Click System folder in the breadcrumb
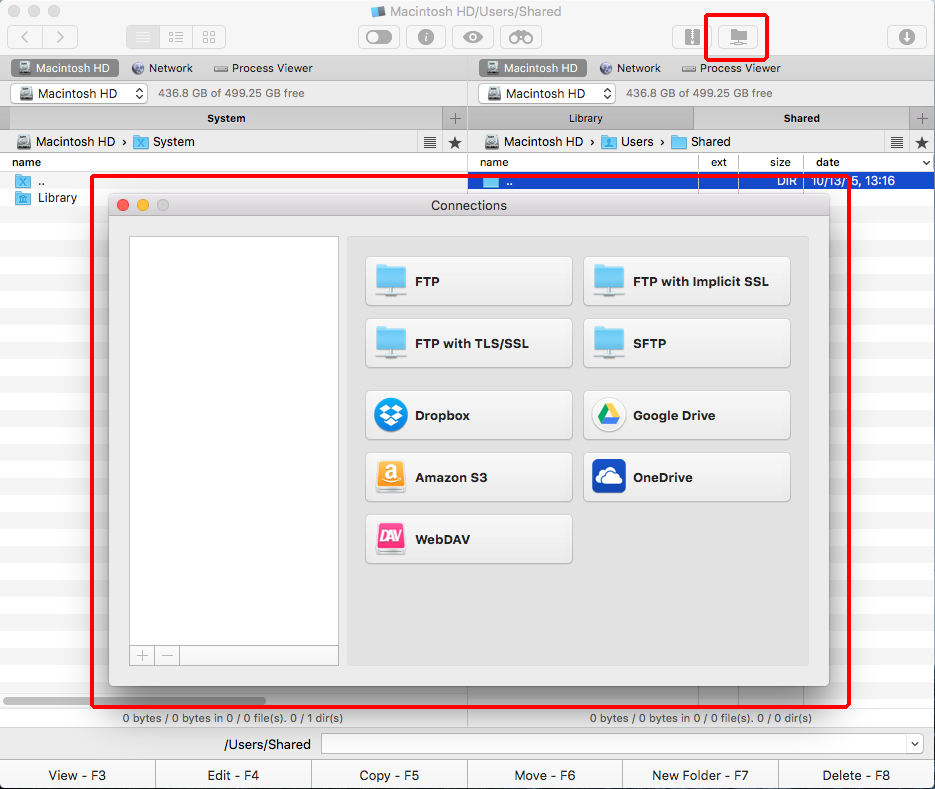Image resolution: width=935 pixels, height=789 pixels. [164, 142]
